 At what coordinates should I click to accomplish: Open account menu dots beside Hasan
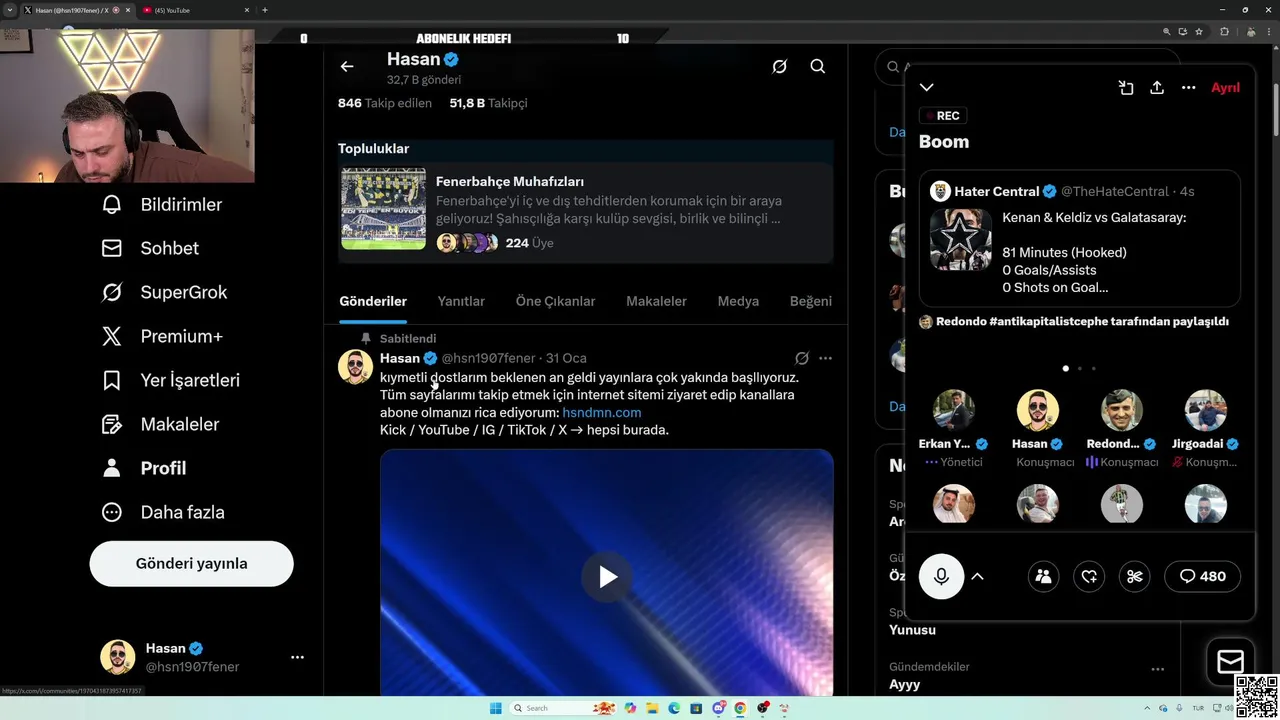pos(297,657)
